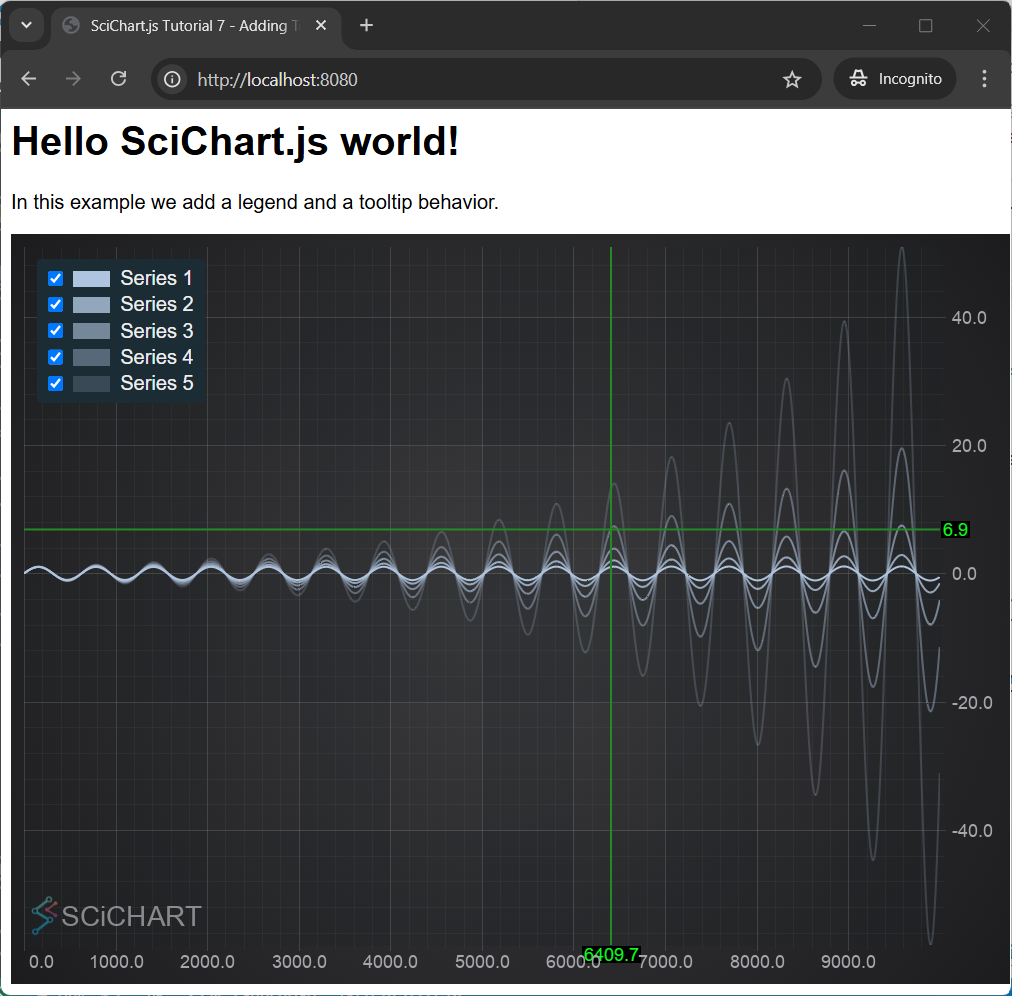View site information icon in address bar
This screenshot has width=1012, height=996.
(x=172, y=79)
